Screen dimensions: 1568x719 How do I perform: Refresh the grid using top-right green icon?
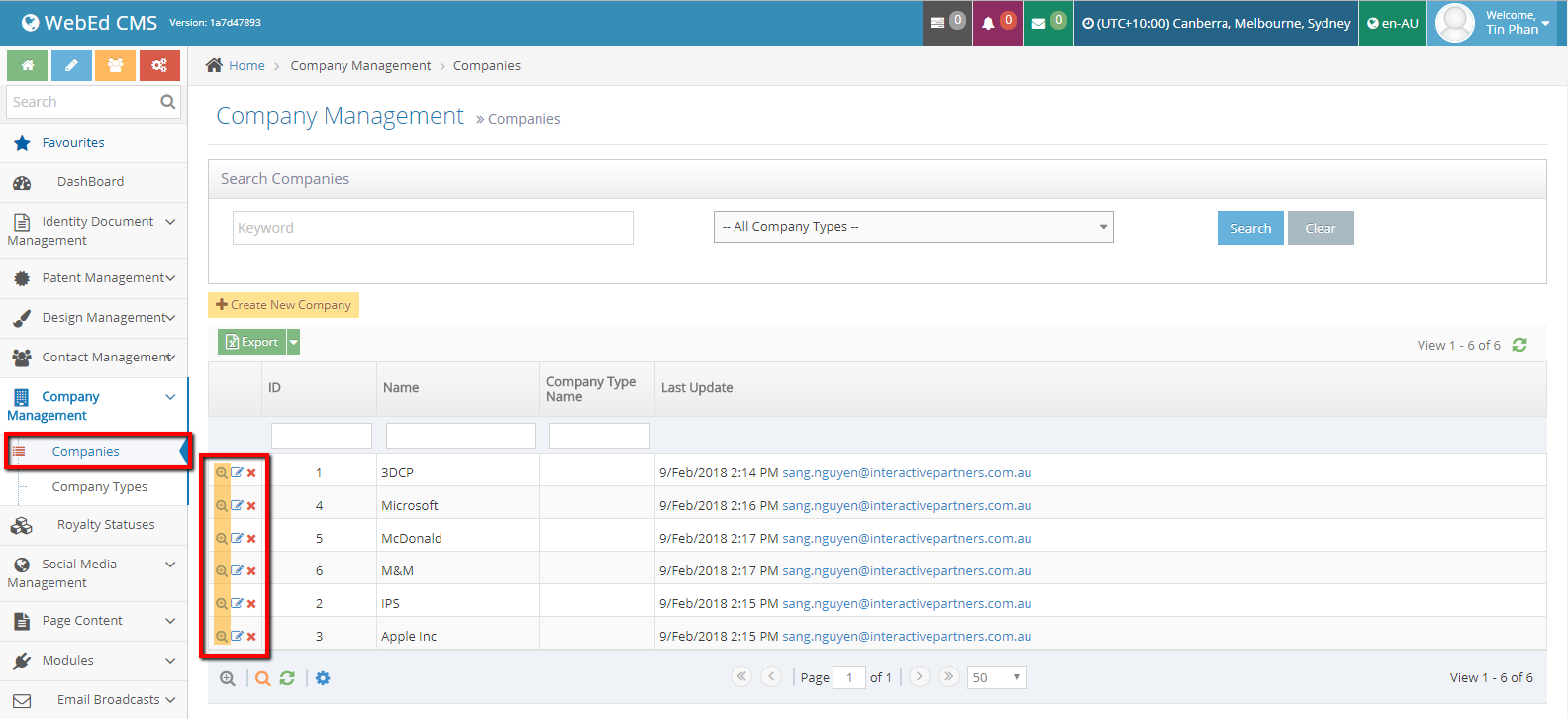[x=1519, y=345]
